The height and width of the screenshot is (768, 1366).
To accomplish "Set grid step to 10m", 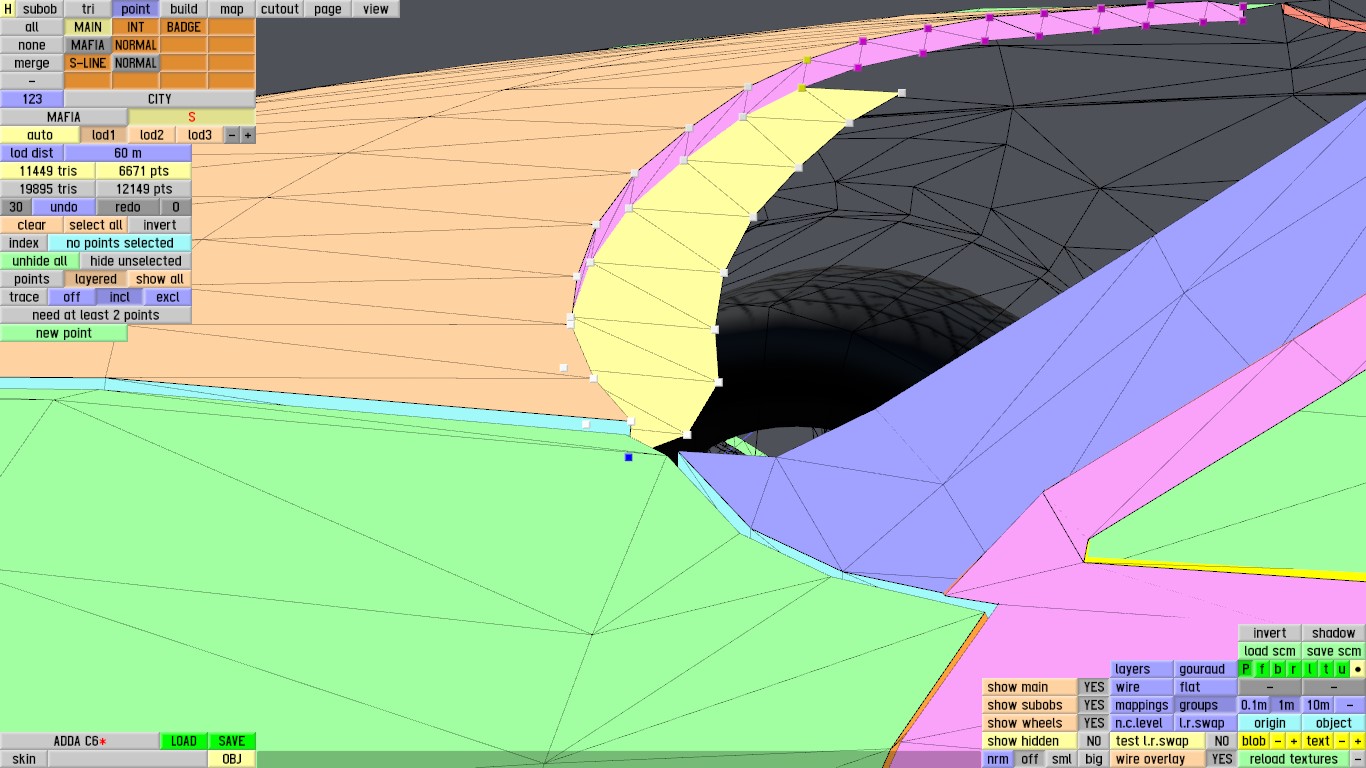I will tap(1317, 705).
